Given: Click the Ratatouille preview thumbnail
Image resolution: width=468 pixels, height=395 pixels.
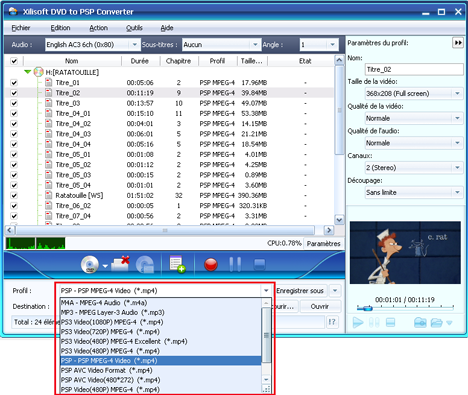Looking at the screenshot, I should point(405,252).
